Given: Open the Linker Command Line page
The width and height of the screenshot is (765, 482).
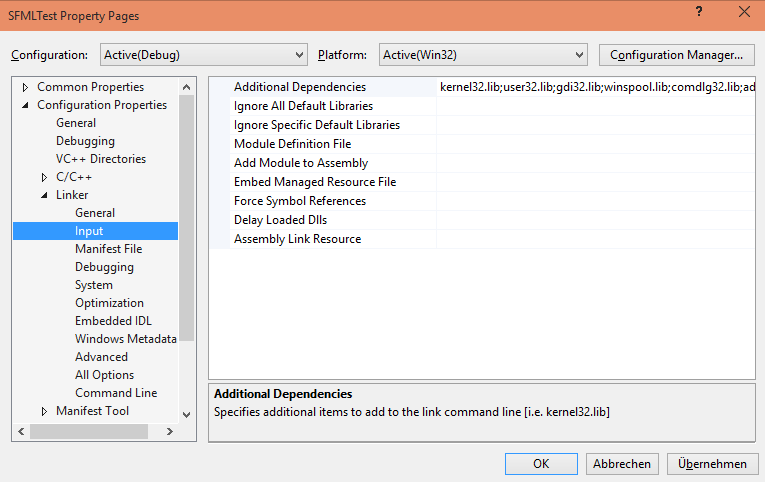Looking at the screenshot, I should pyautogui.click(x=115, y=393).
